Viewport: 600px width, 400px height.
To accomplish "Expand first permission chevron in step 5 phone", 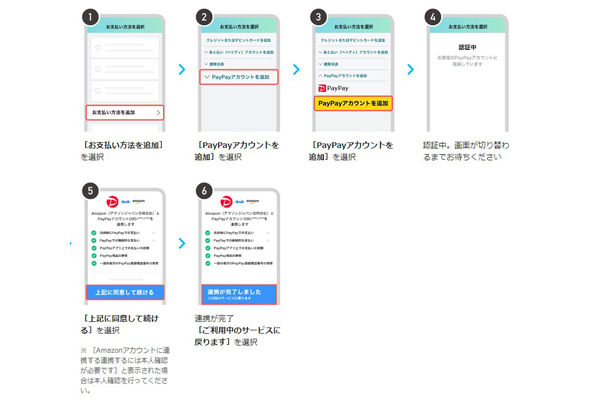I will coord(153,233).
